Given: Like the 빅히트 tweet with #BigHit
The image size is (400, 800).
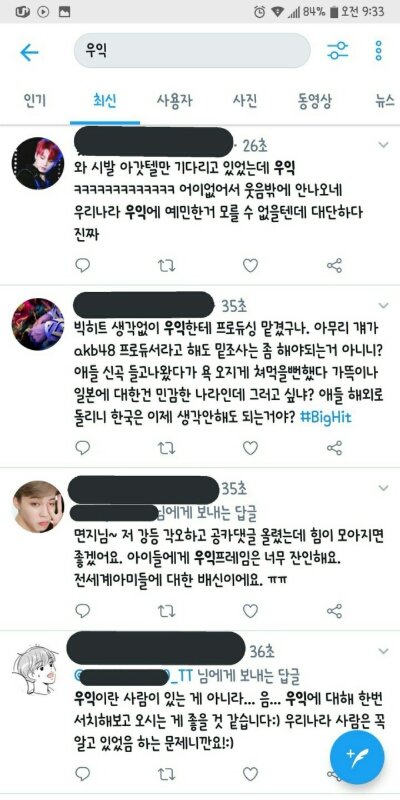Looking at the screenshot, I should [x=250, y=448].
